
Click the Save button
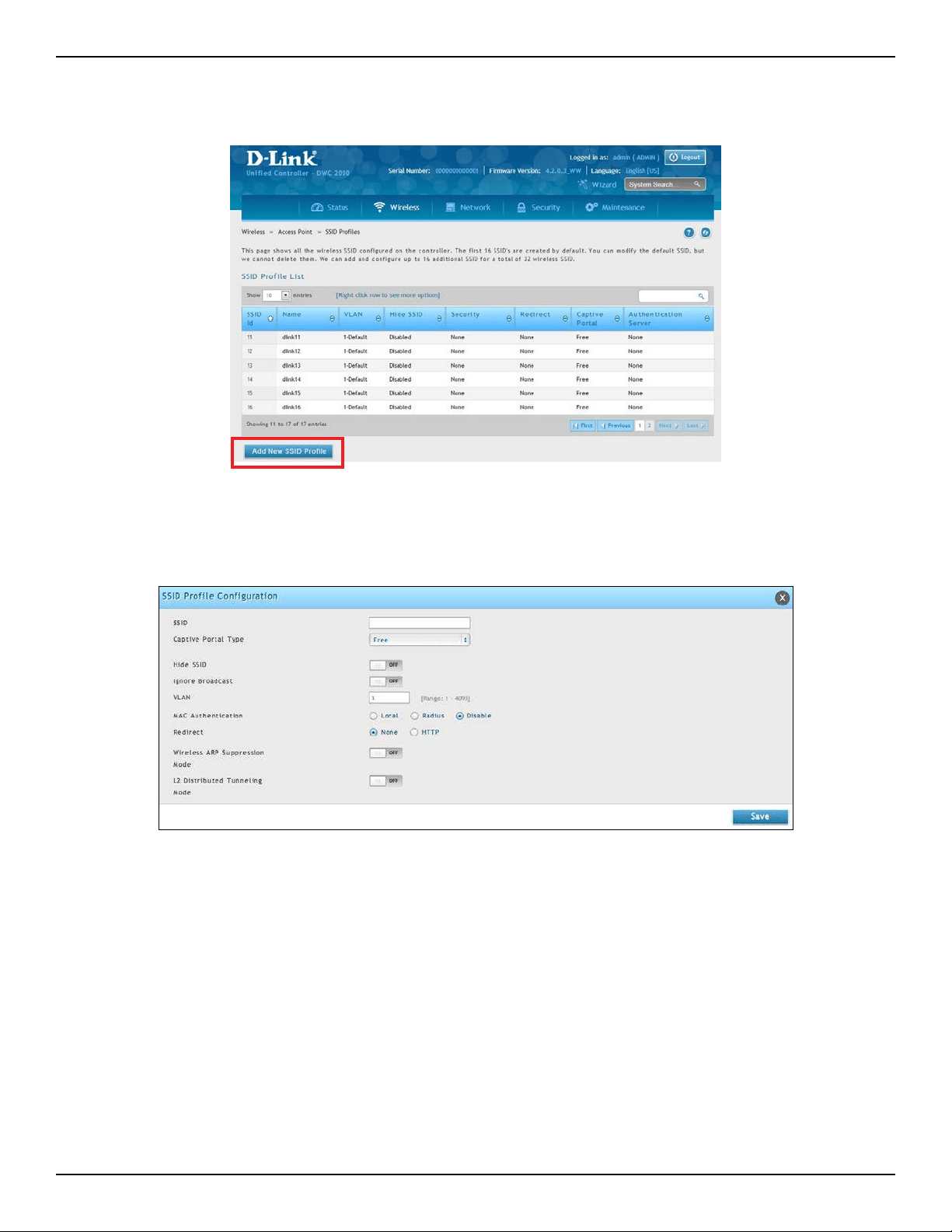tap(760, 817)
